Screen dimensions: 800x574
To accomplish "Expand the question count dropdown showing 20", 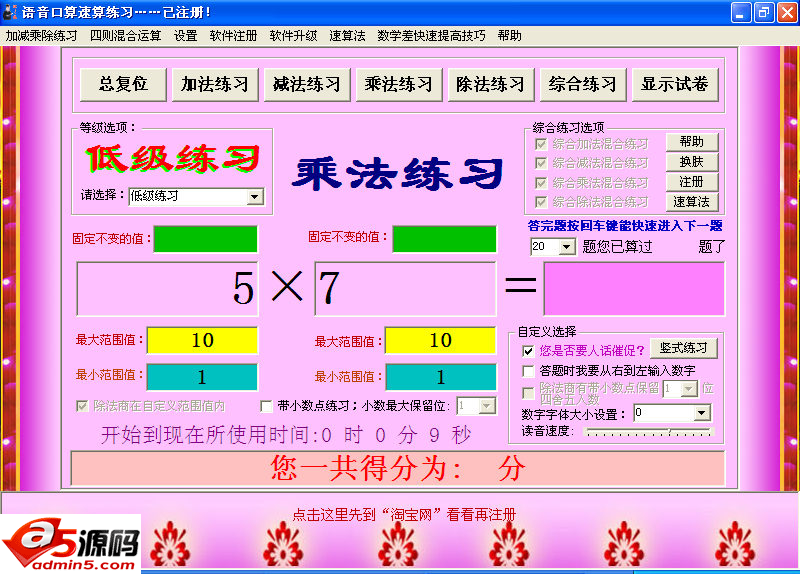I will [x=566, y=247].
